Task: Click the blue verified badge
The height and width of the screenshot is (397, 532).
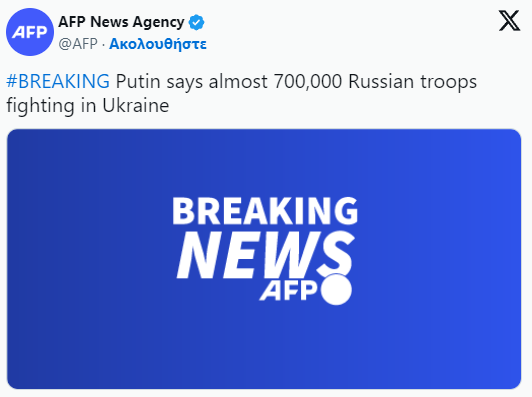Action: 196,22
